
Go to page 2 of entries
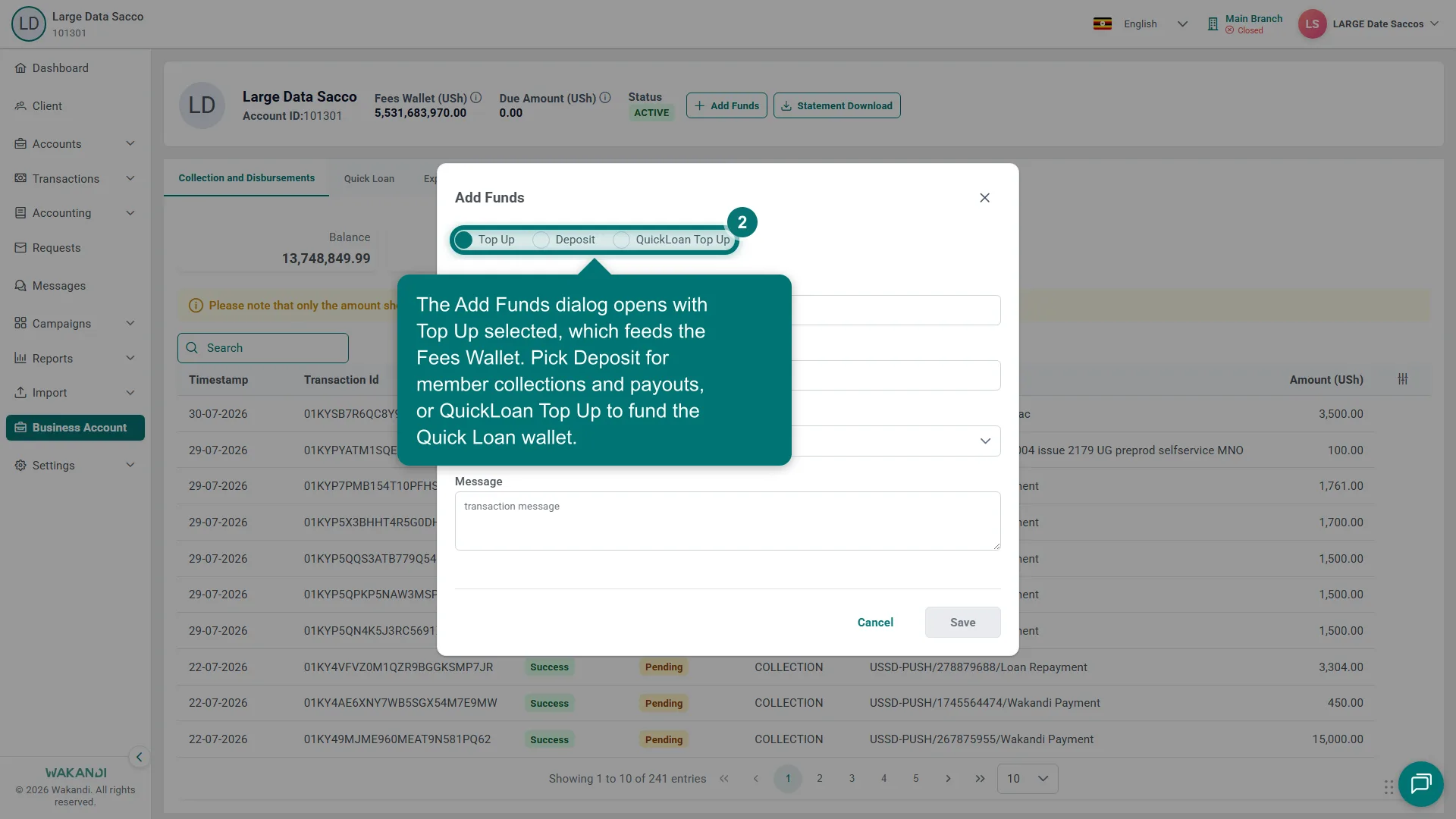[820, 779]
